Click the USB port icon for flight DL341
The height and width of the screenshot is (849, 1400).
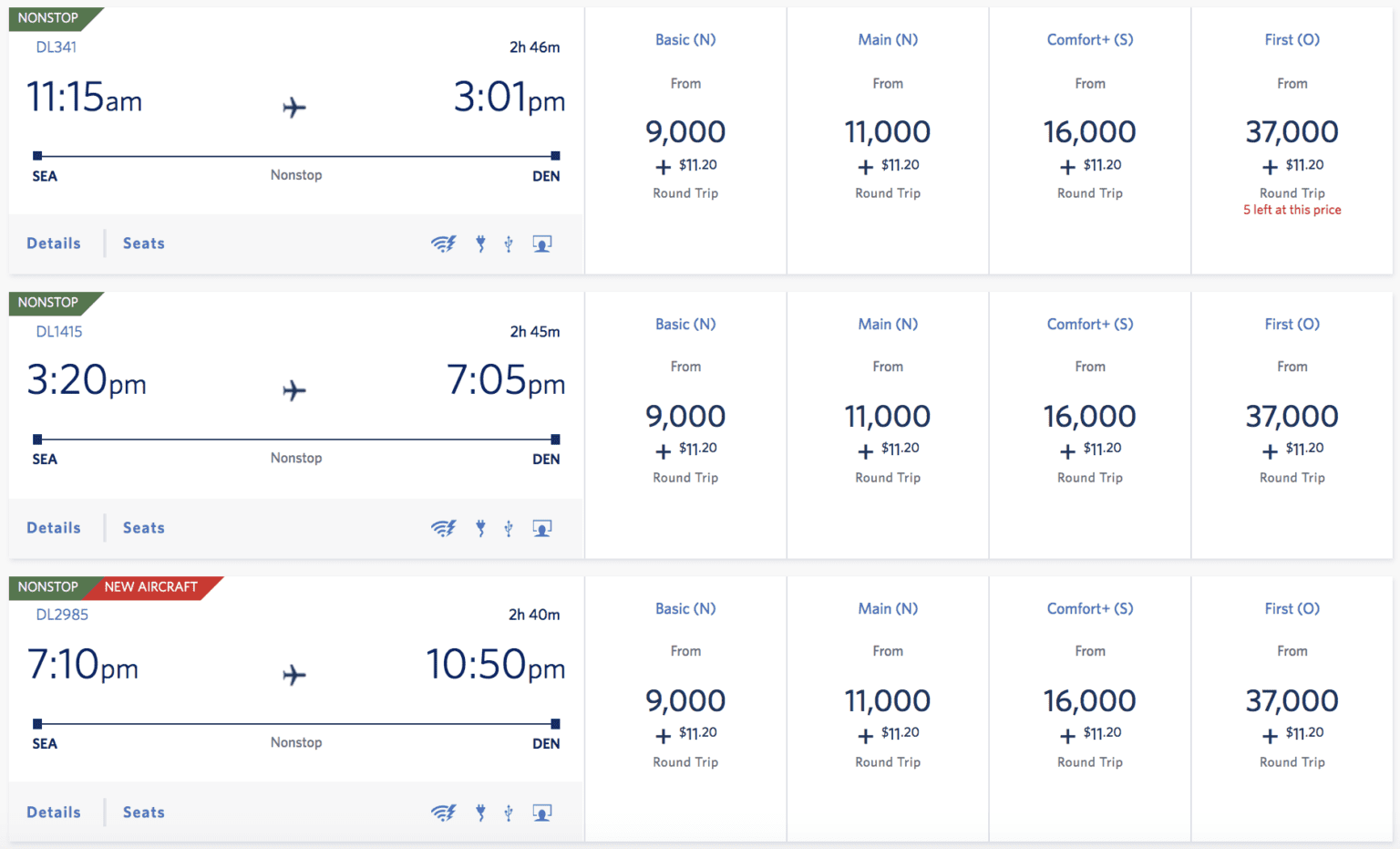click(x=508, y=243)
